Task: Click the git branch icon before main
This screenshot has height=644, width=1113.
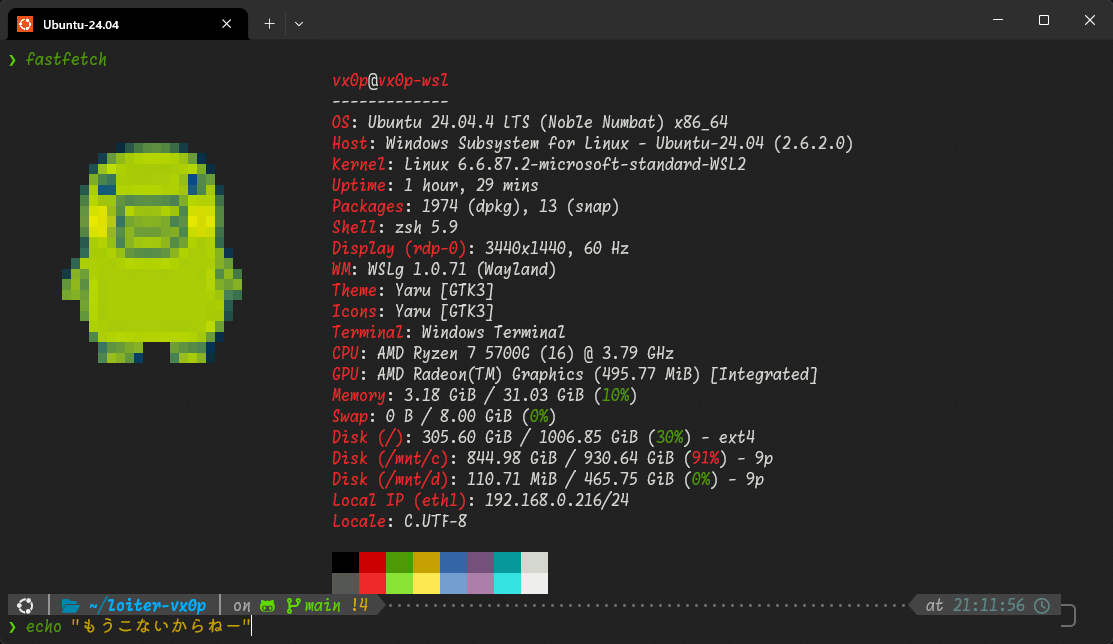Action: [292, 606]
